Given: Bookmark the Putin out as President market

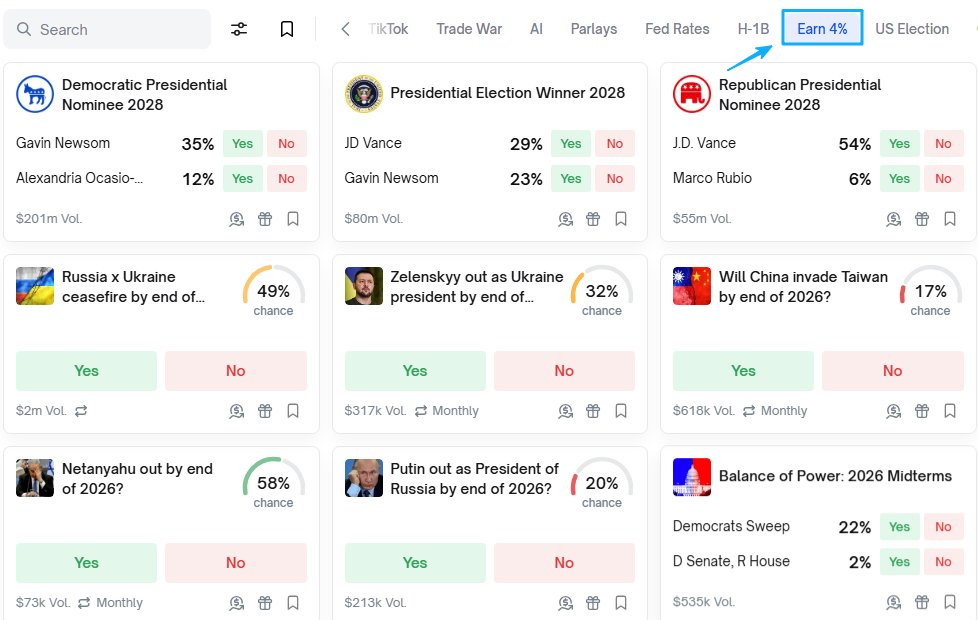Looking at the screenshot, I should (x=621, y=603).
